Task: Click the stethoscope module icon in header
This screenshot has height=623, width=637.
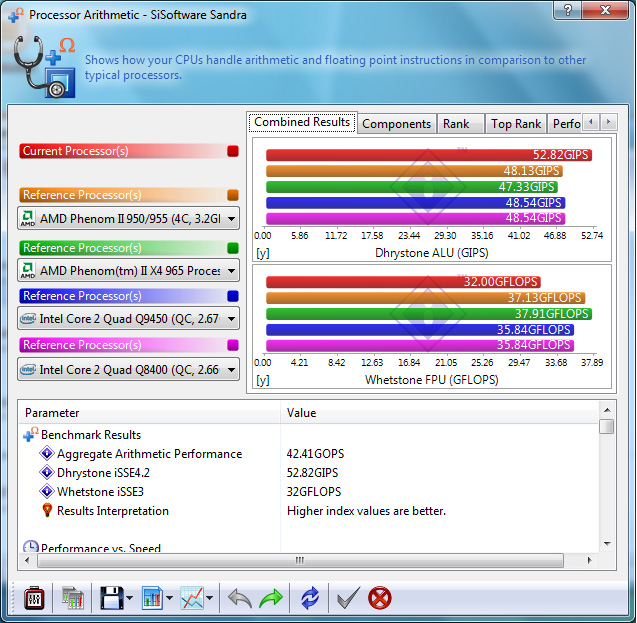Action: (44, 67)
